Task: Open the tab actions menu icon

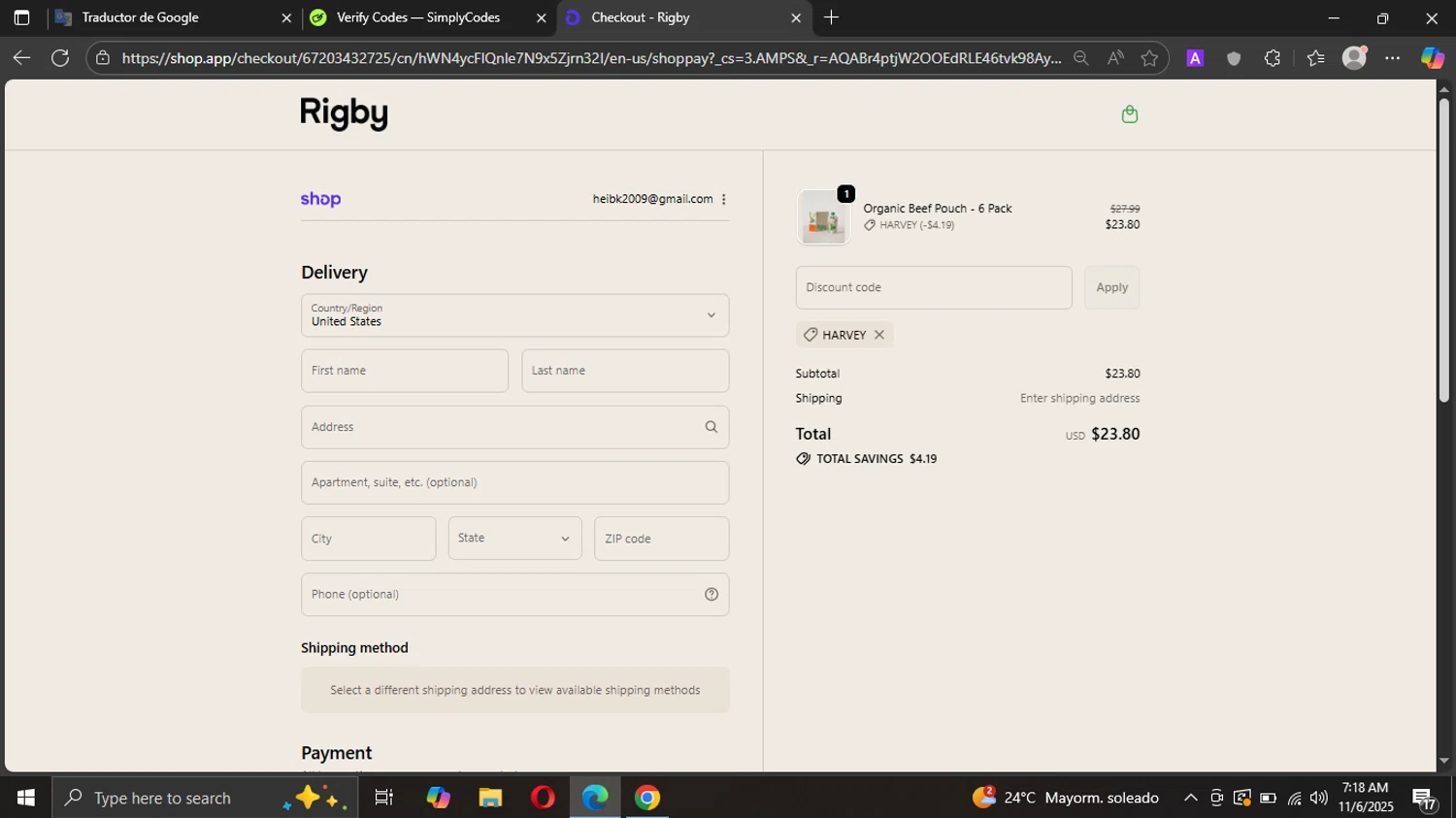Action: [x=21, y=17]
